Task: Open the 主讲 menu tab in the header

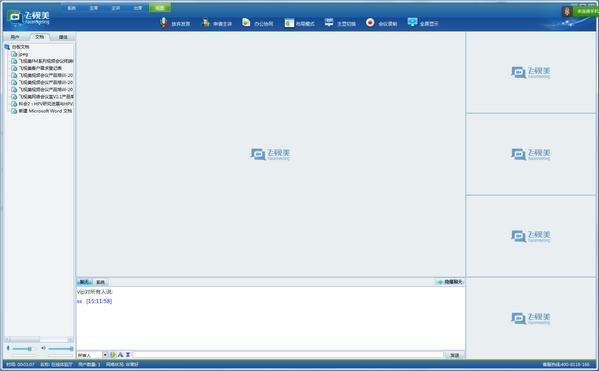Action: (116, 8)
